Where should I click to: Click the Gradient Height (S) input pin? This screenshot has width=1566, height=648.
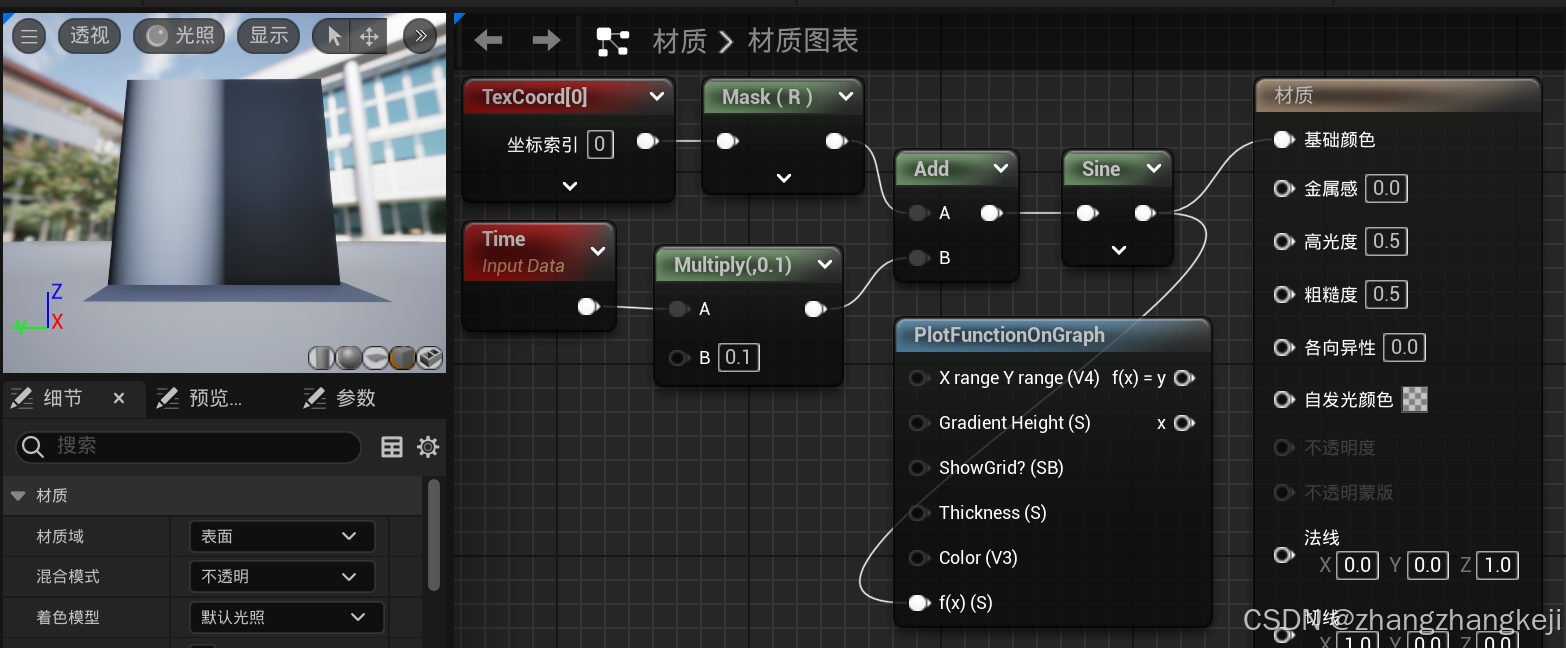(918, 423)
